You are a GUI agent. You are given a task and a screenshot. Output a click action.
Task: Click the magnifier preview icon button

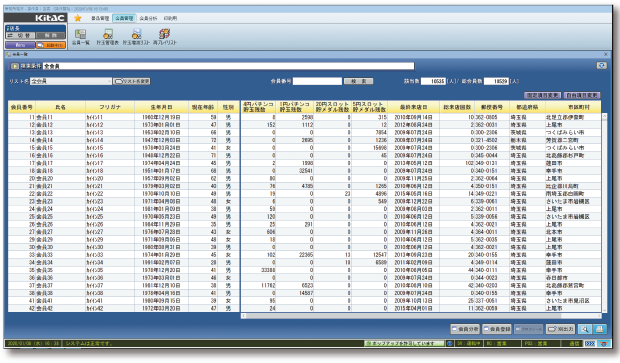coord(585,329)
